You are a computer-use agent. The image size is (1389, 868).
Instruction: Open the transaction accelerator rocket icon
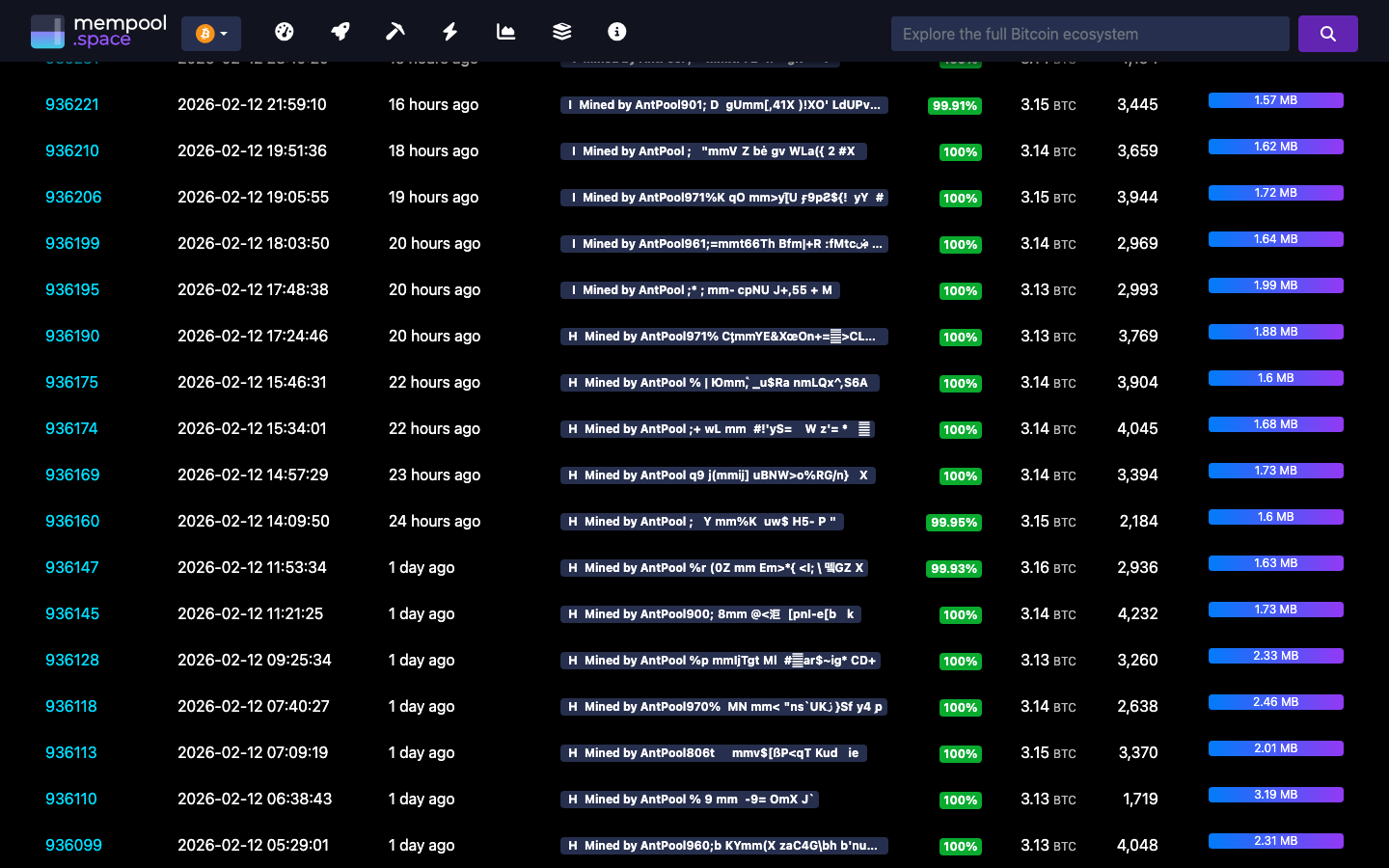(340, 31)
